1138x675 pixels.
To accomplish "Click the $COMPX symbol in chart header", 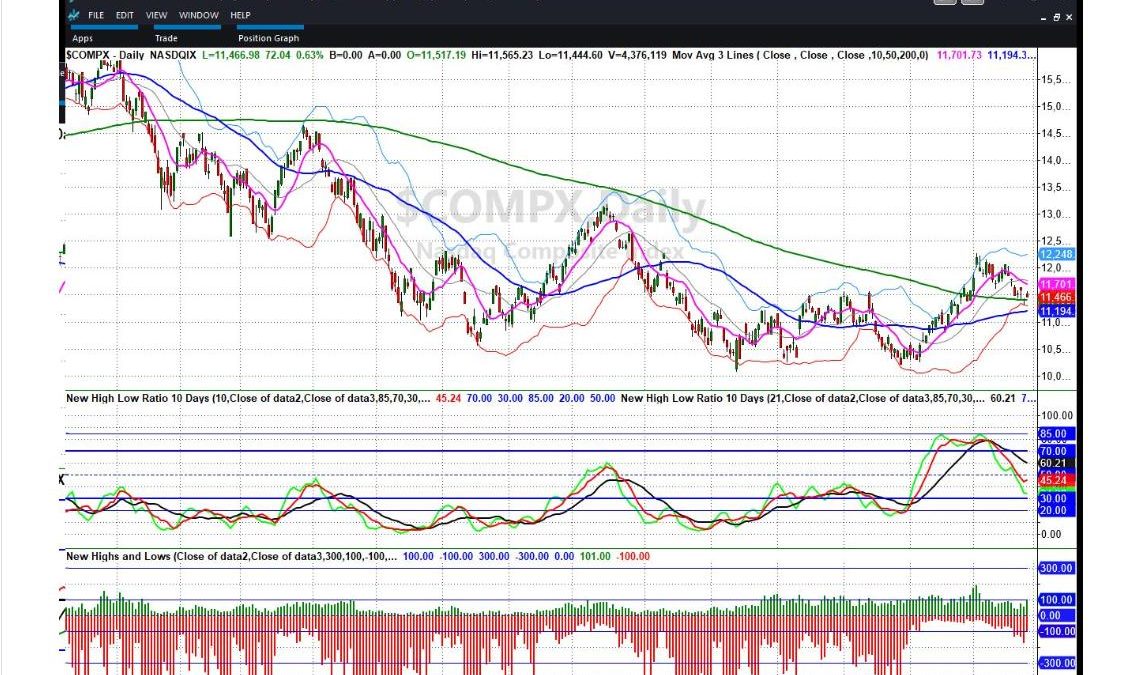I will (x=86, y=55).
